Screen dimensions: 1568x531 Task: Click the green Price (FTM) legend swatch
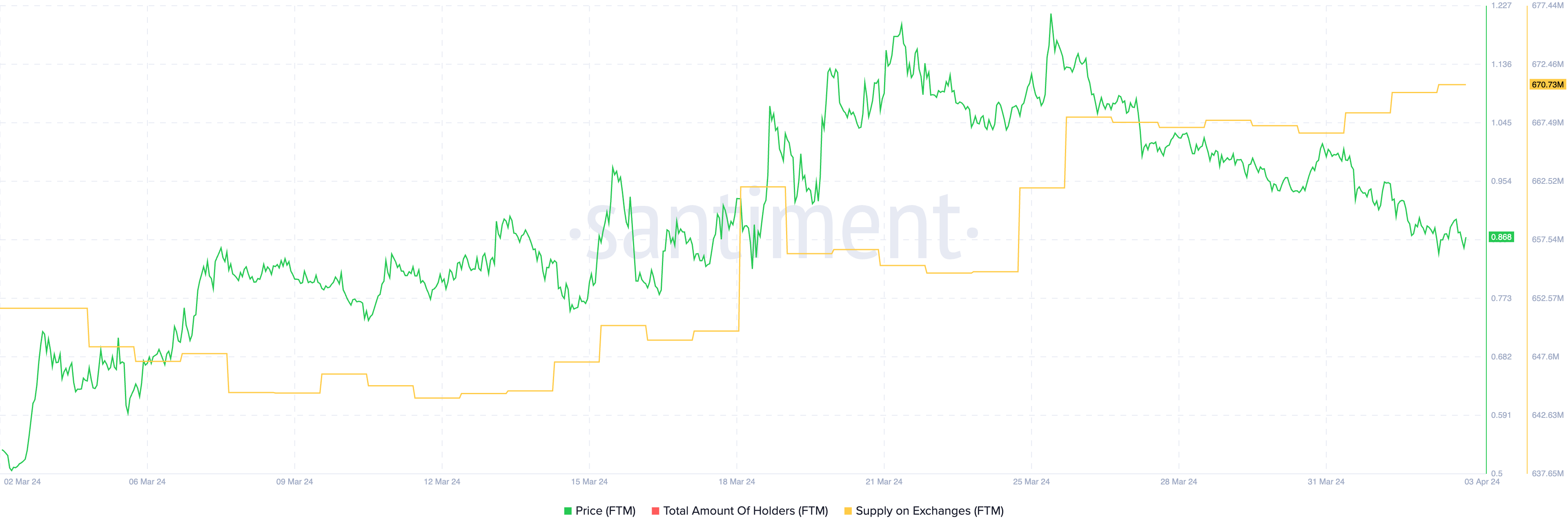(567, 511)
